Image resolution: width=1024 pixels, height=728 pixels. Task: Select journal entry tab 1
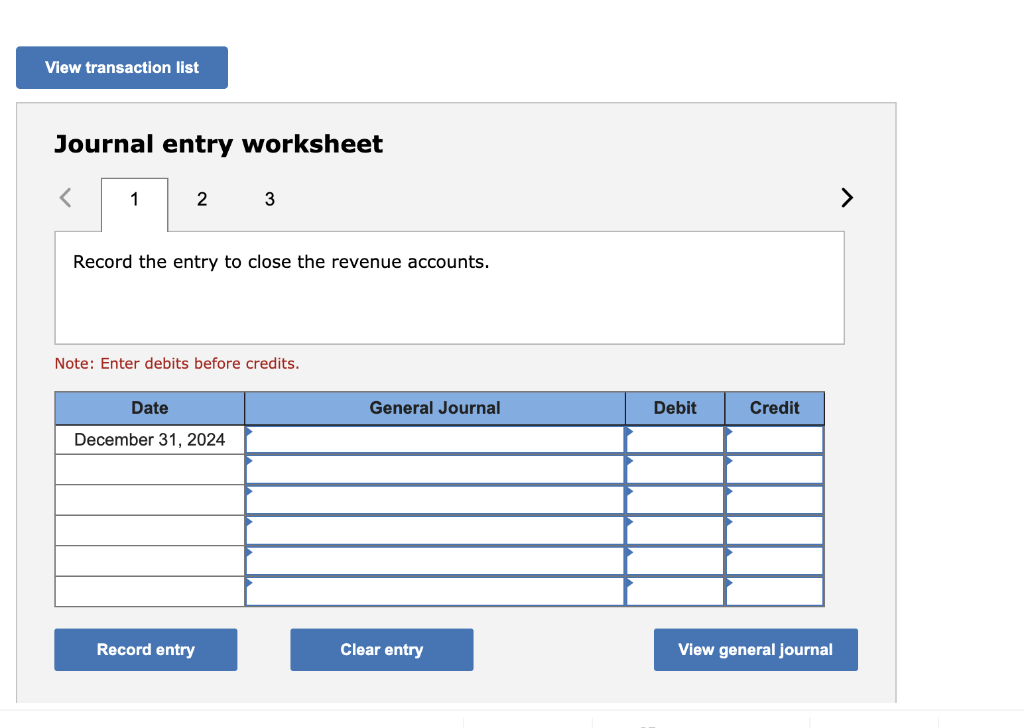tap(134, 199)
